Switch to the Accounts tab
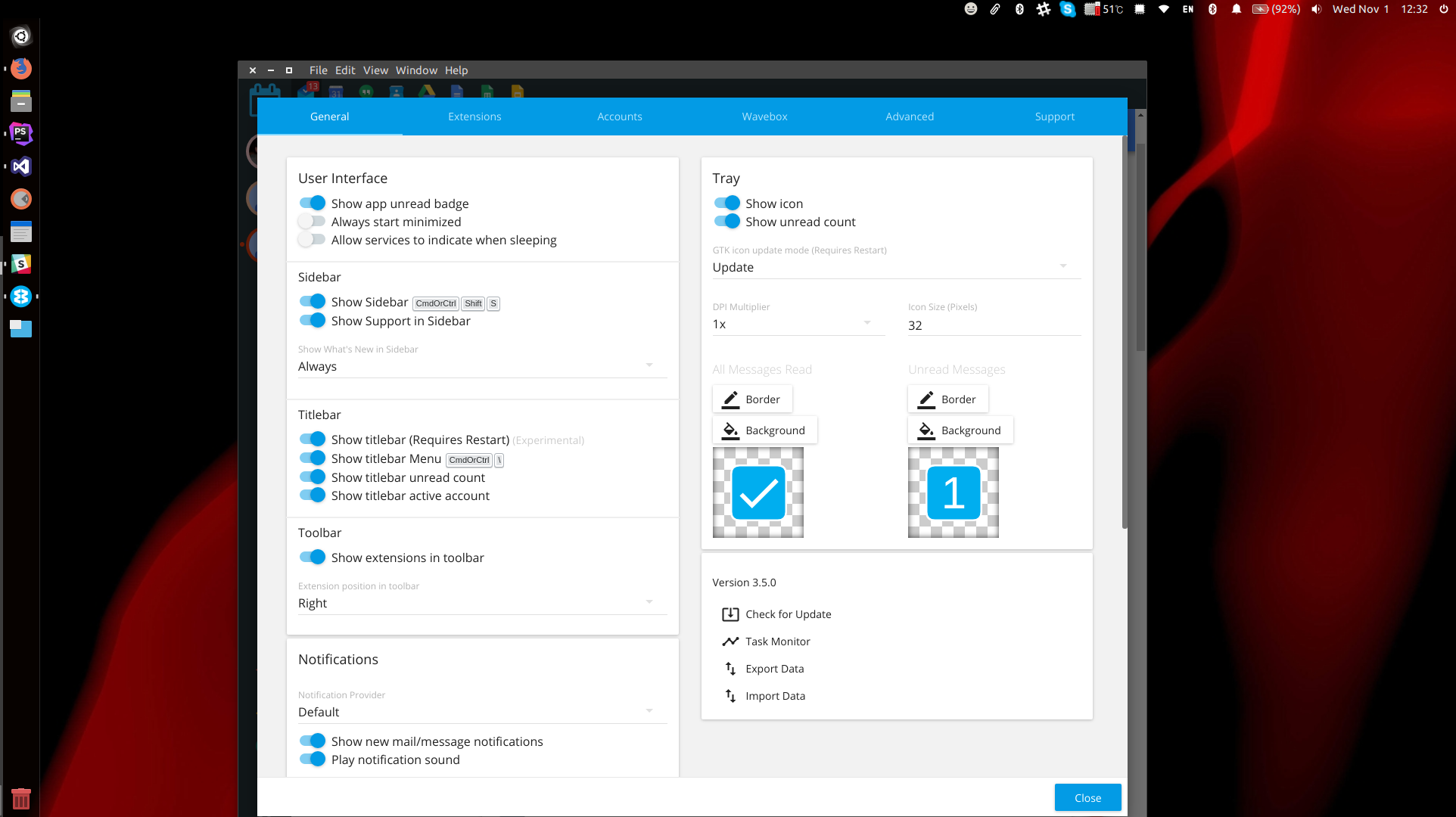This screenshot has width=1456, height=817. tap(619, 116)
